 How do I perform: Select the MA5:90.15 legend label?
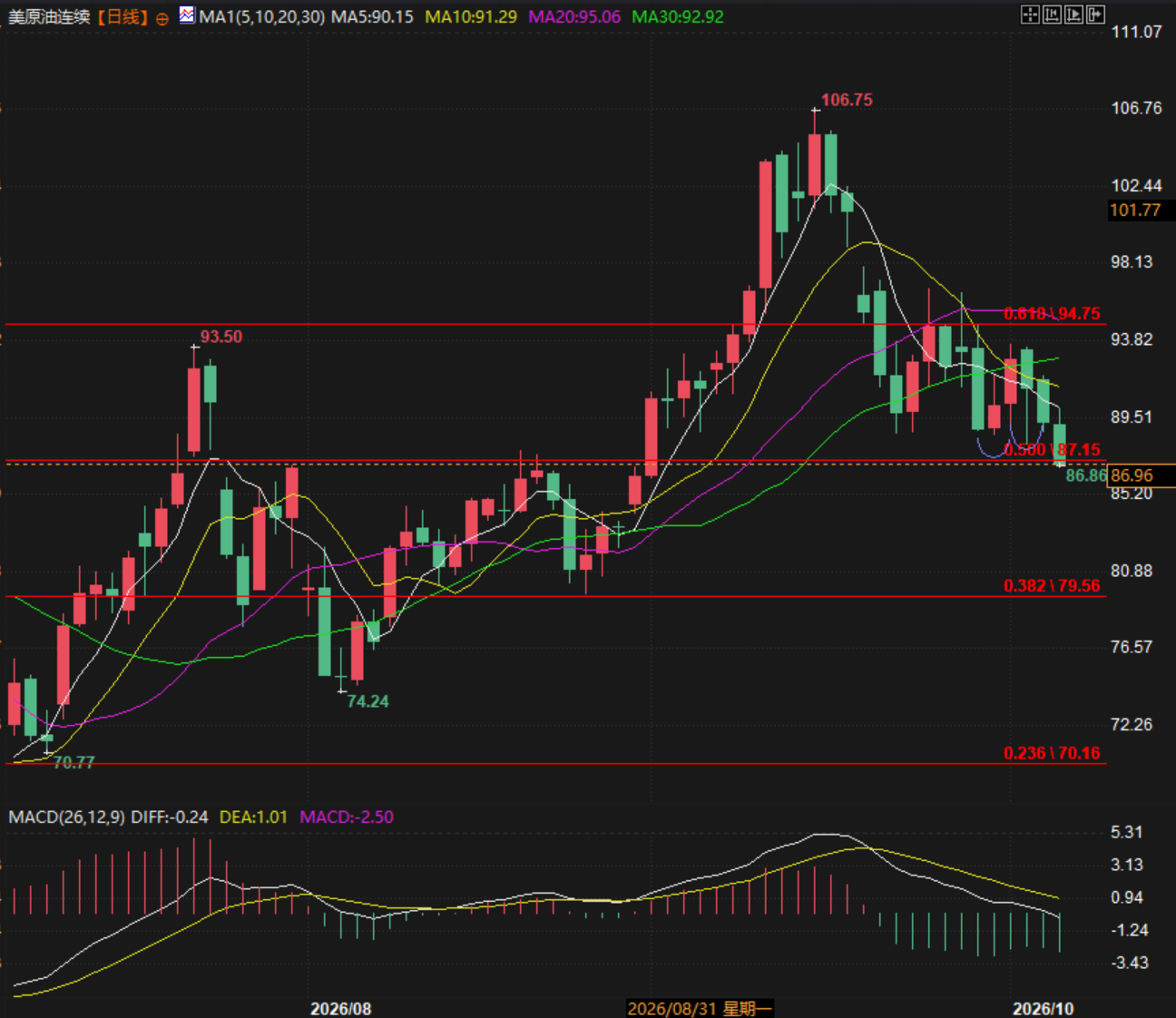[x=372, y=16]
